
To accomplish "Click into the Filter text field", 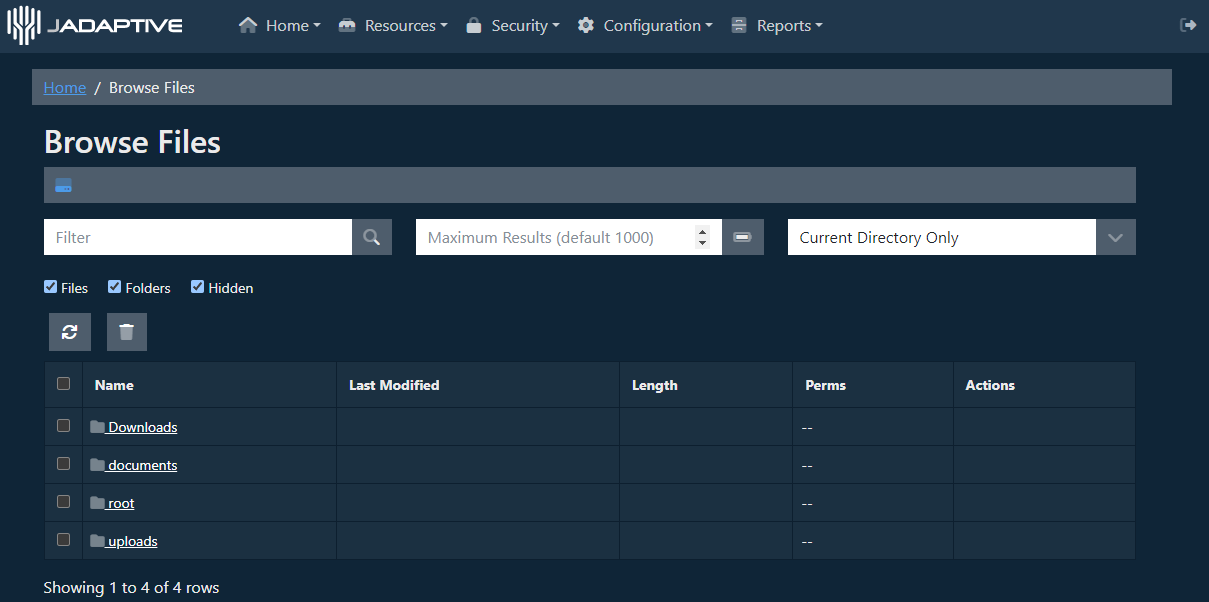I will [198, 237].
